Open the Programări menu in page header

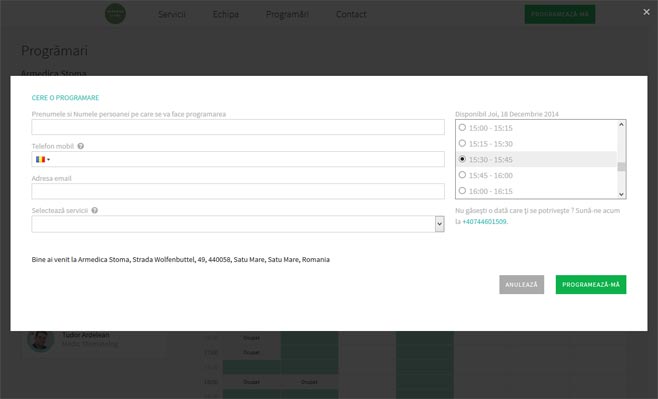287,14
